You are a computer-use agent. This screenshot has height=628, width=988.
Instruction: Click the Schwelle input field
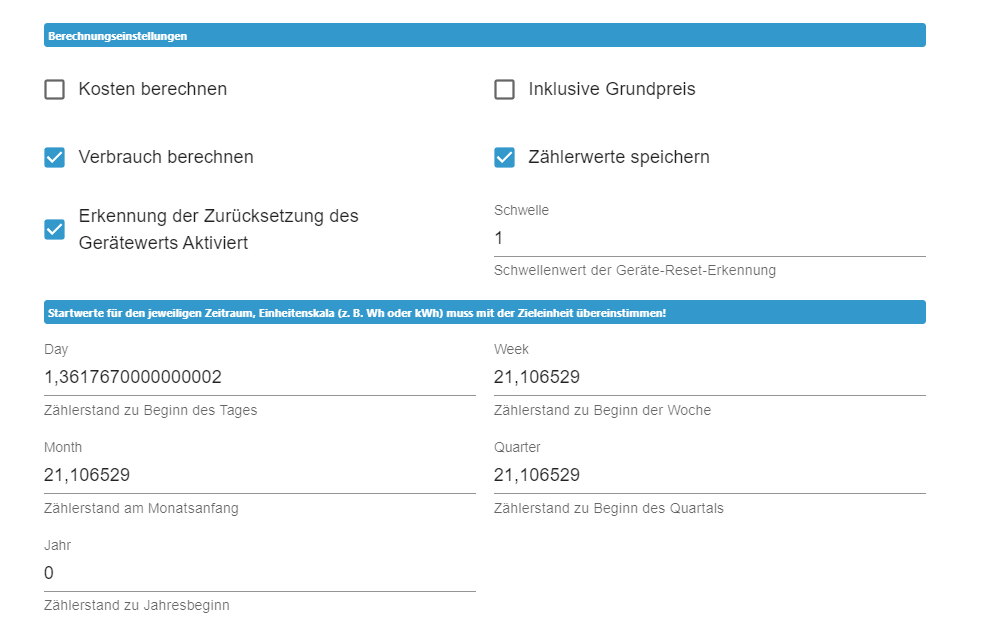coord(709,239)
